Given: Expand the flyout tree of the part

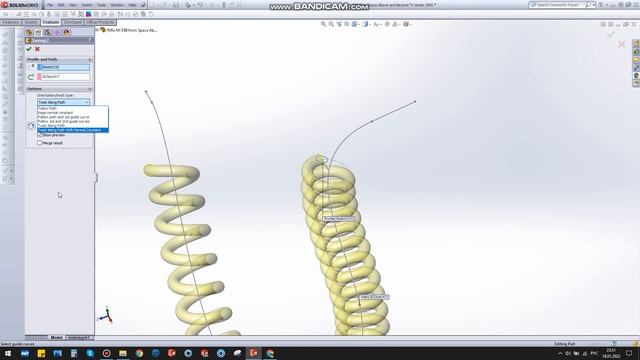Looking at the screenshot, I should 98,30.
